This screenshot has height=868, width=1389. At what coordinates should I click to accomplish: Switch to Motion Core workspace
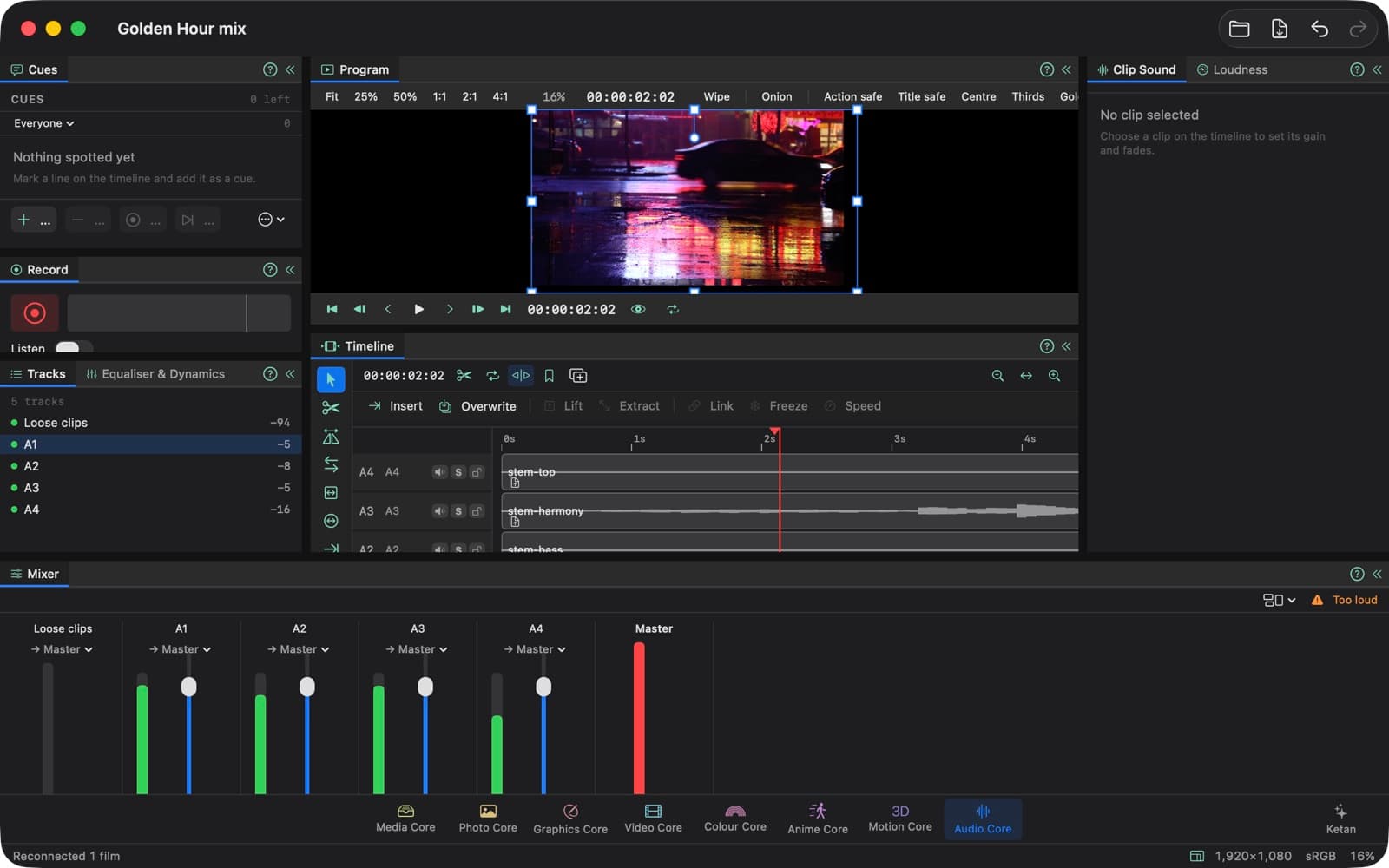click(900, 819)
